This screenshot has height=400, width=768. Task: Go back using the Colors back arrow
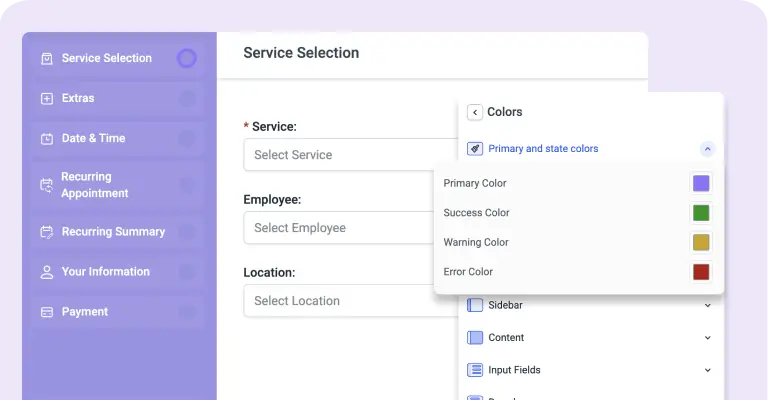point(475,112)
